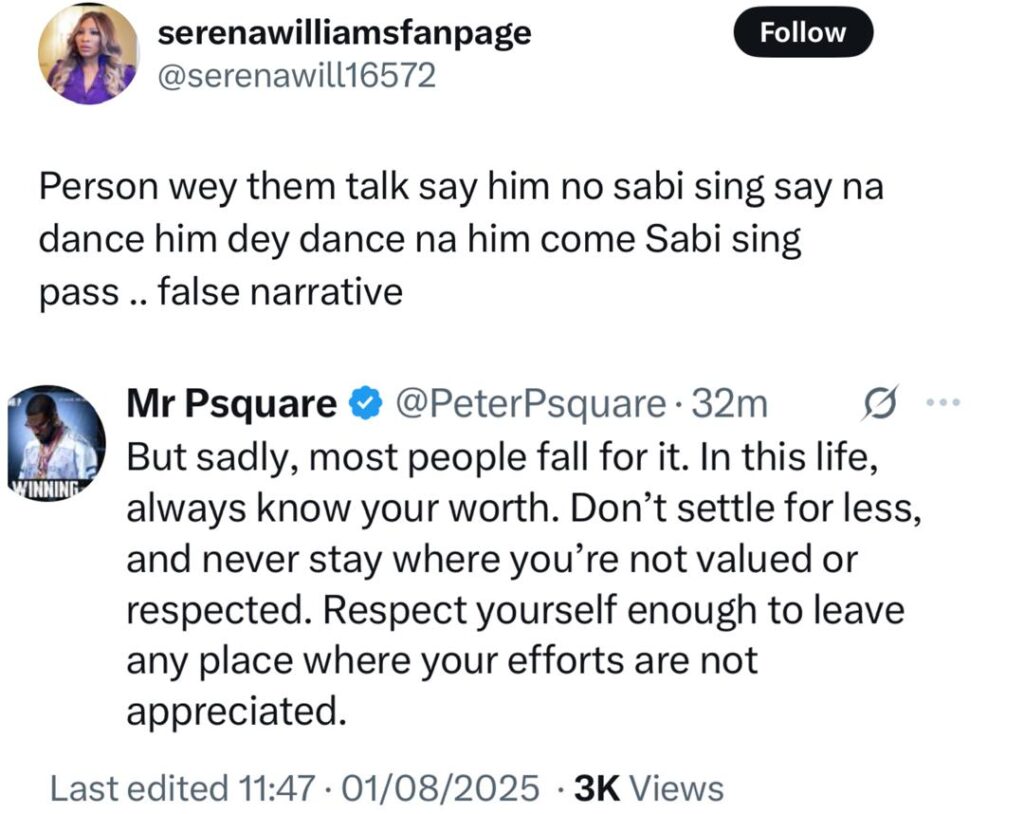
Task: Open the @PeterPsquare handle
Action: [x=530, y=404]
